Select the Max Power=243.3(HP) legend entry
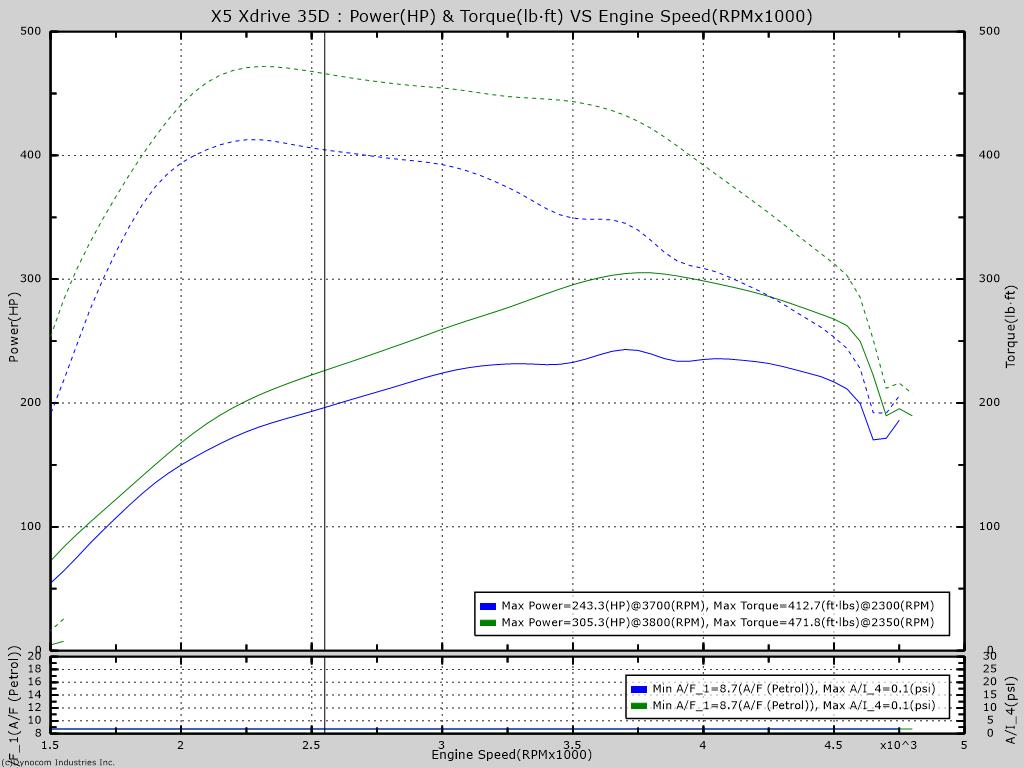This screenshot has height=768, width=1024. (717, 606)
